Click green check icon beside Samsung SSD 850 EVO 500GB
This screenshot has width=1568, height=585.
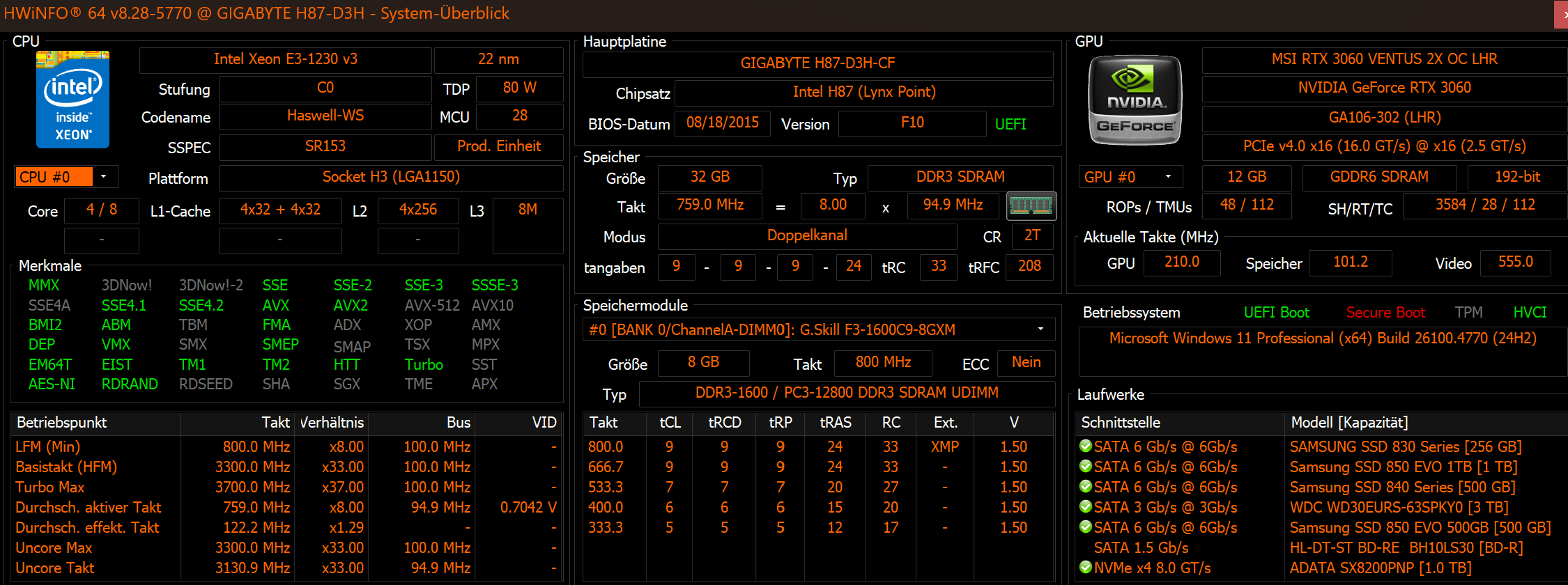(1085, 526)
